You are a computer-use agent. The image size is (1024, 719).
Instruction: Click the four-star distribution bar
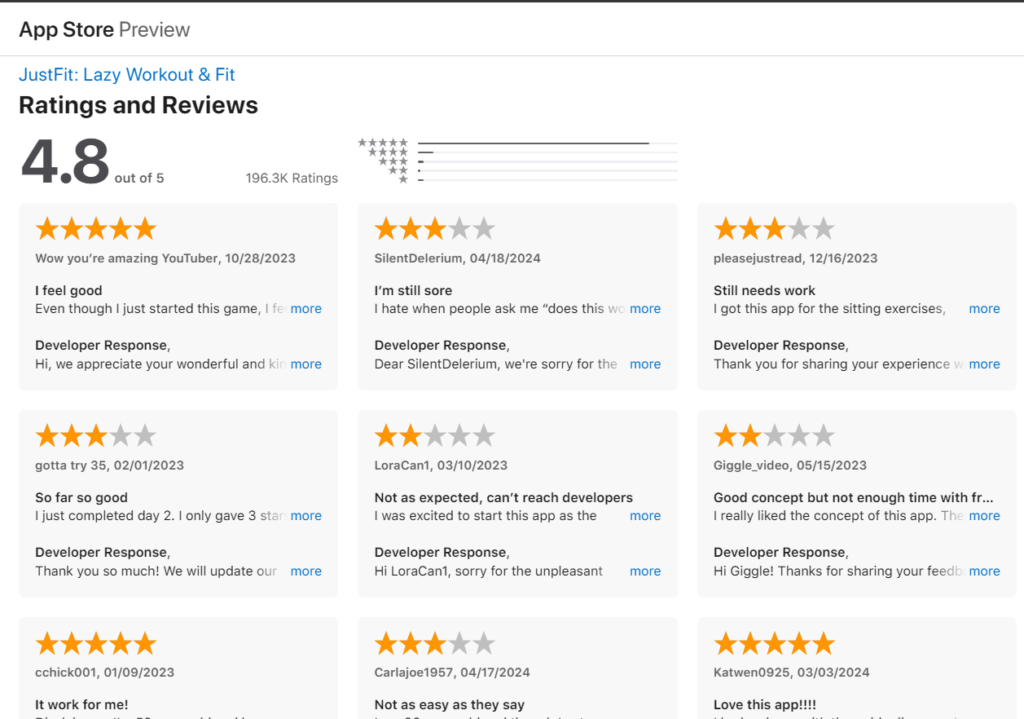[x=547, y=152]
